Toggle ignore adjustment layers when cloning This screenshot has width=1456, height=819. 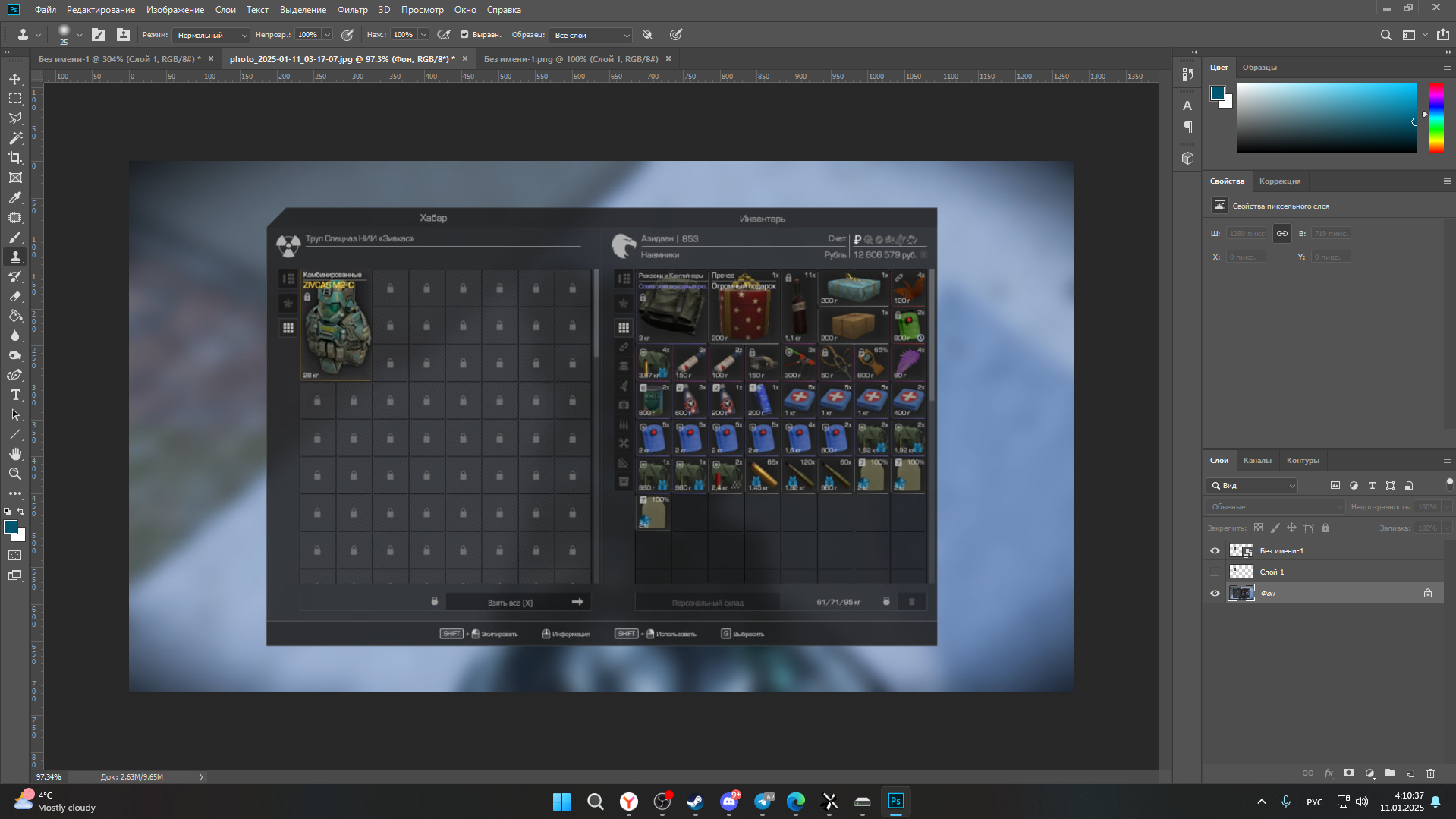coord(647,35)
